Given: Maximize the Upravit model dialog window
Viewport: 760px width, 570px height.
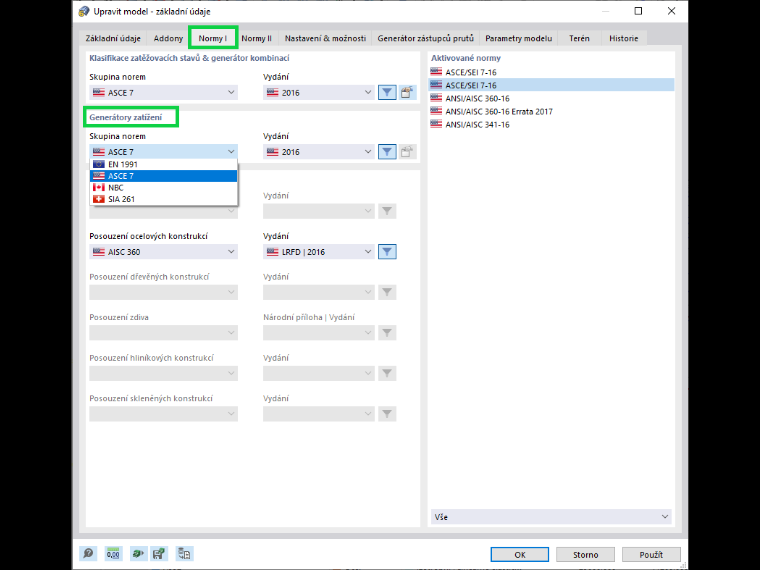Looking at the screenshot, I should click(638, 11).
